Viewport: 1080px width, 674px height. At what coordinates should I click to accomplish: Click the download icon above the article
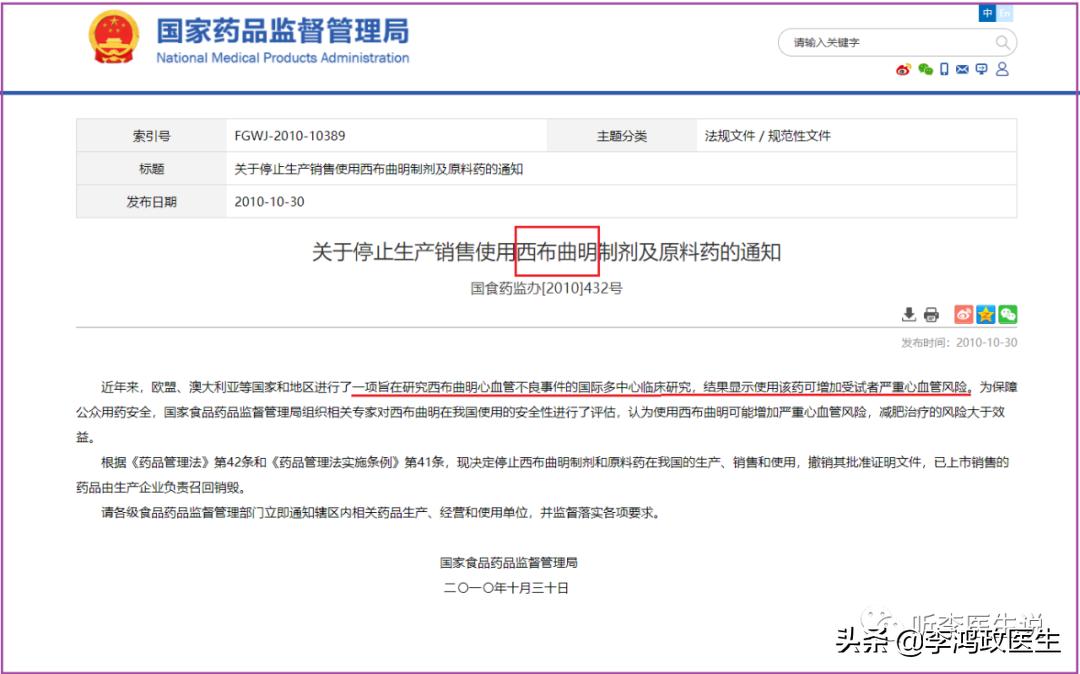pos(908,314)
